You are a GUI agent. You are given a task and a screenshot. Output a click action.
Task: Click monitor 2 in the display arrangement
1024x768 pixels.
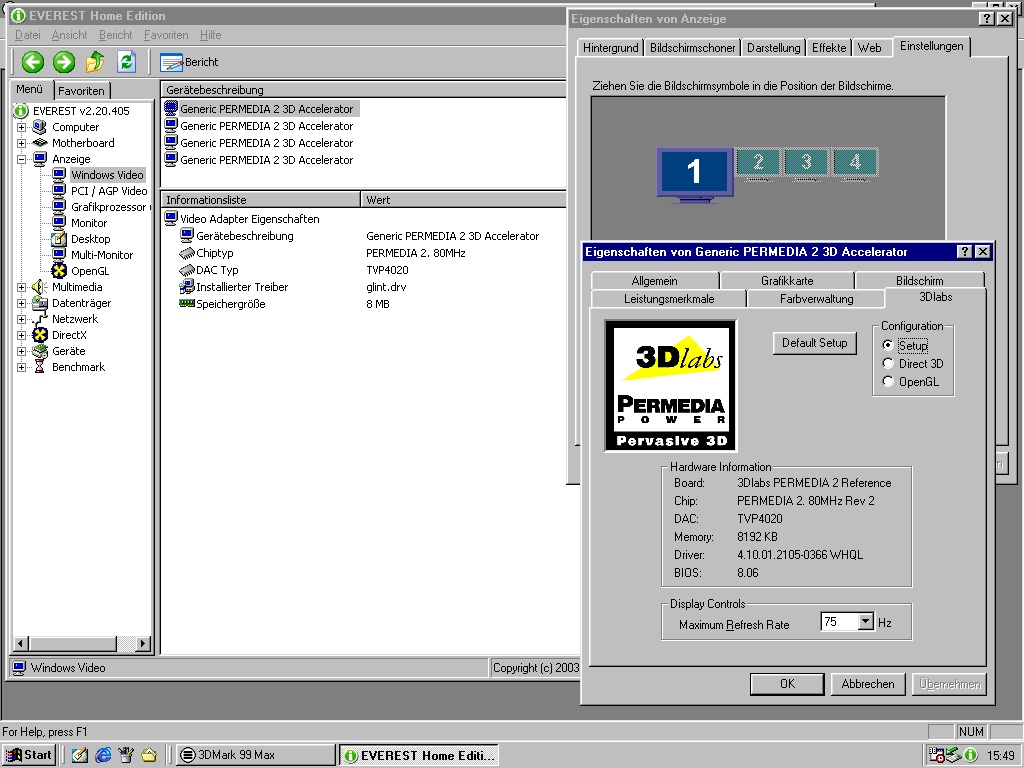click(x=758, y=163)
